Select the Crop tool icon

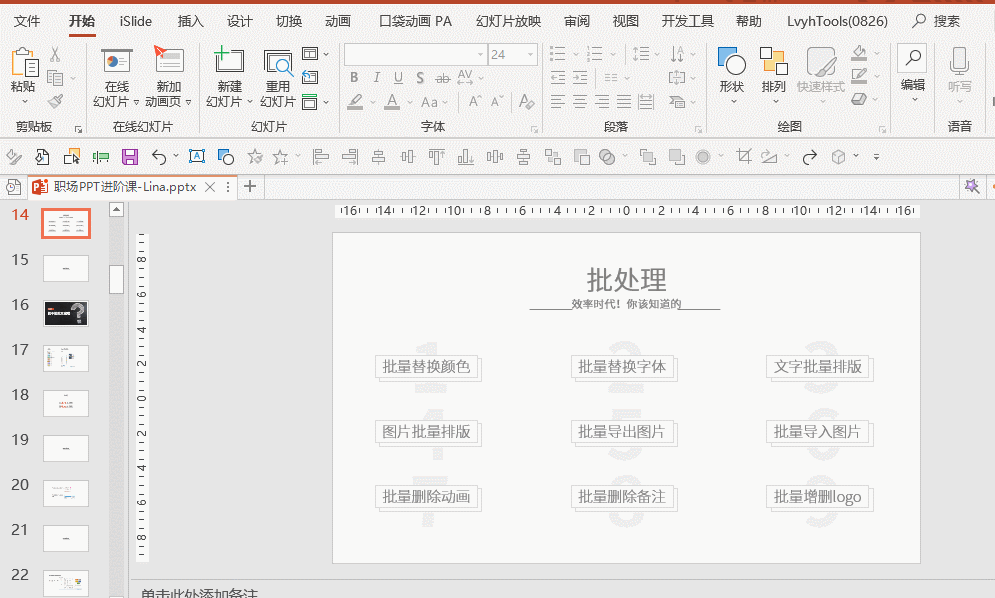743,156
